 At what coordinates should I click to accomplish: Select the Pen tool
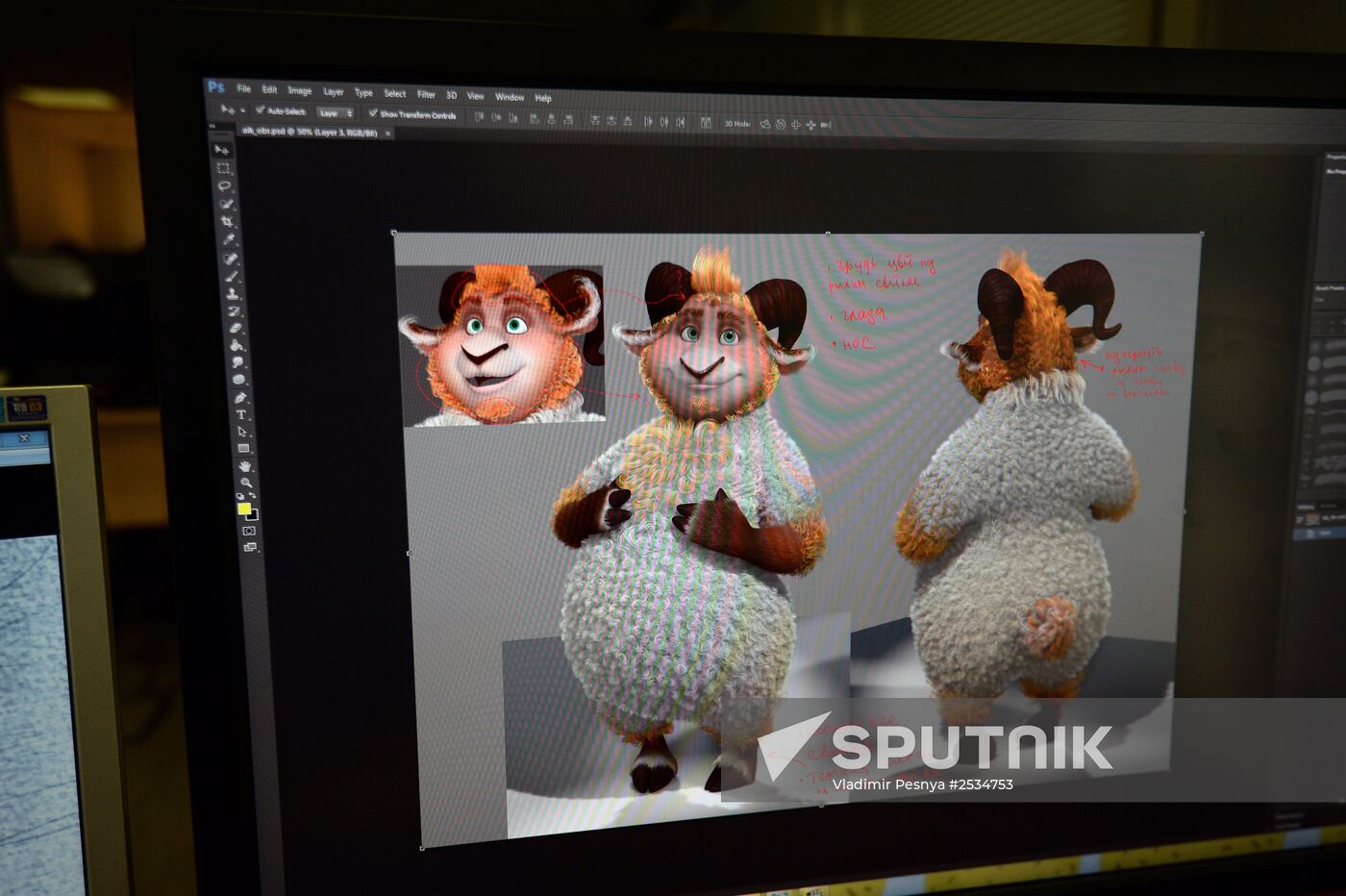tap(240, 397)
